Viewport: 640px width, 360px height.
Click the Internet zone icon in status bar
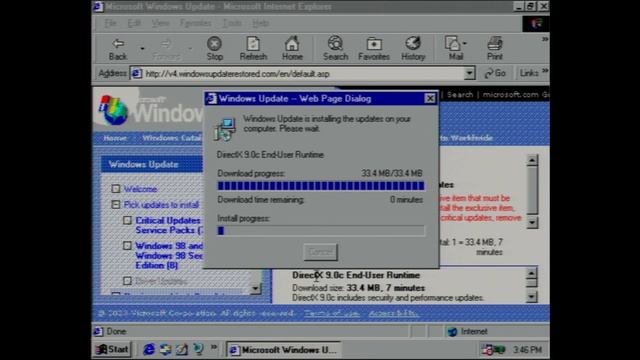point(452,331)
